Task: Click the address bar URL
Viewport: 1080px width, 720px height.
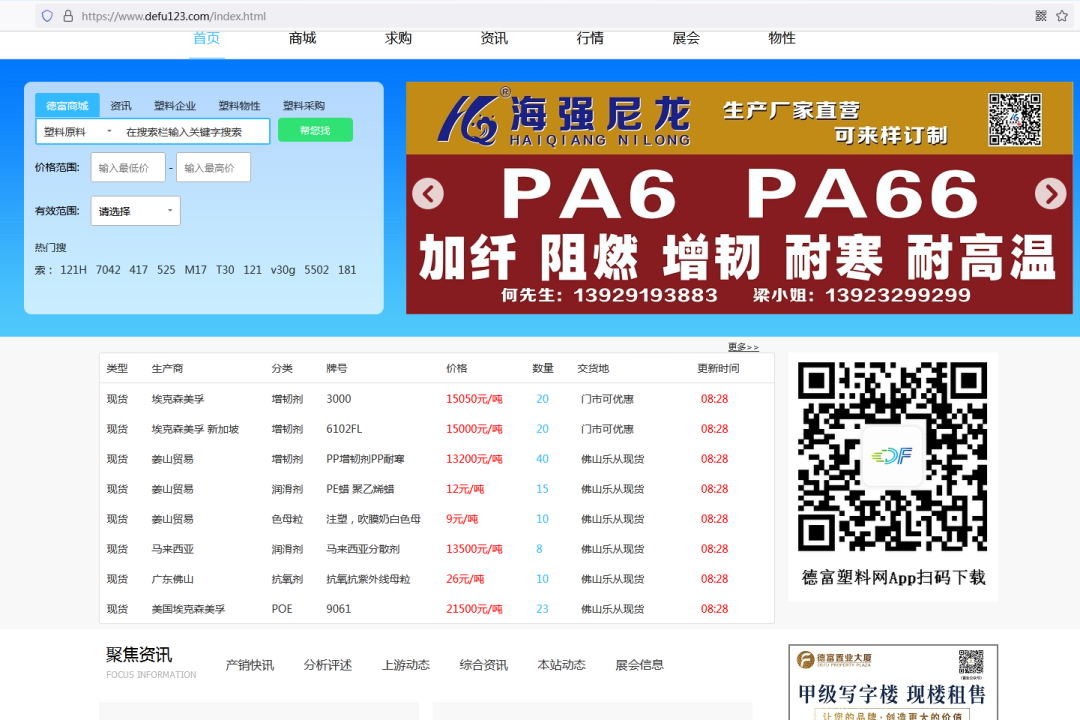Action: 174,16
